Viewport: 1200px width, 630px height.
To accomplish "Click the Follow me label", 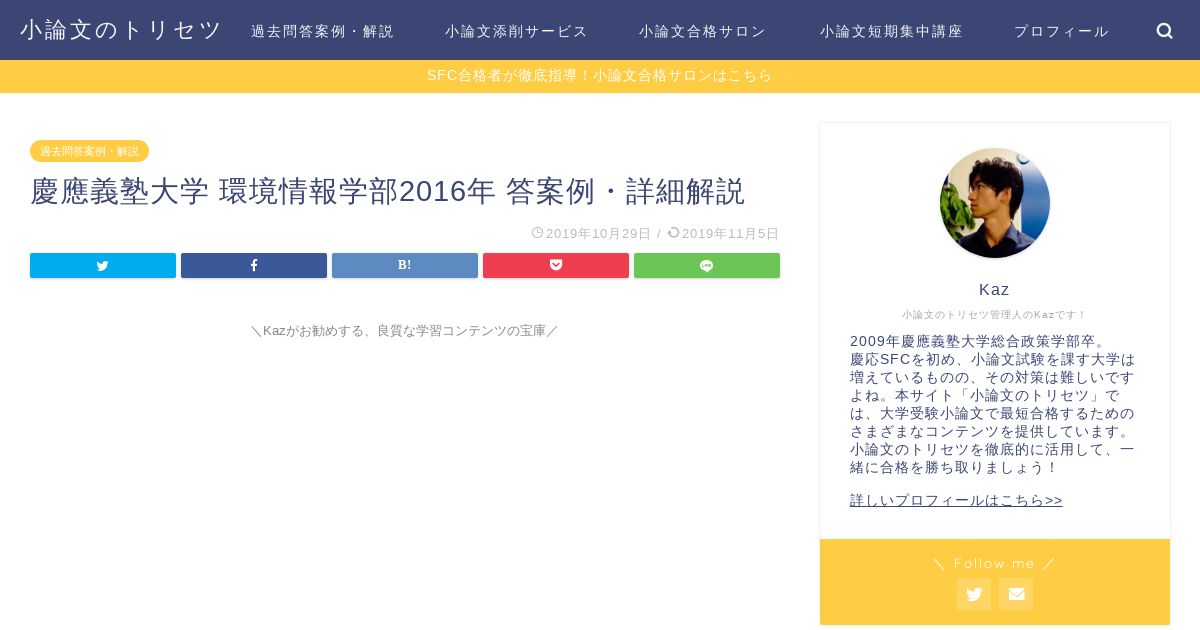I will tap(995, 563).
